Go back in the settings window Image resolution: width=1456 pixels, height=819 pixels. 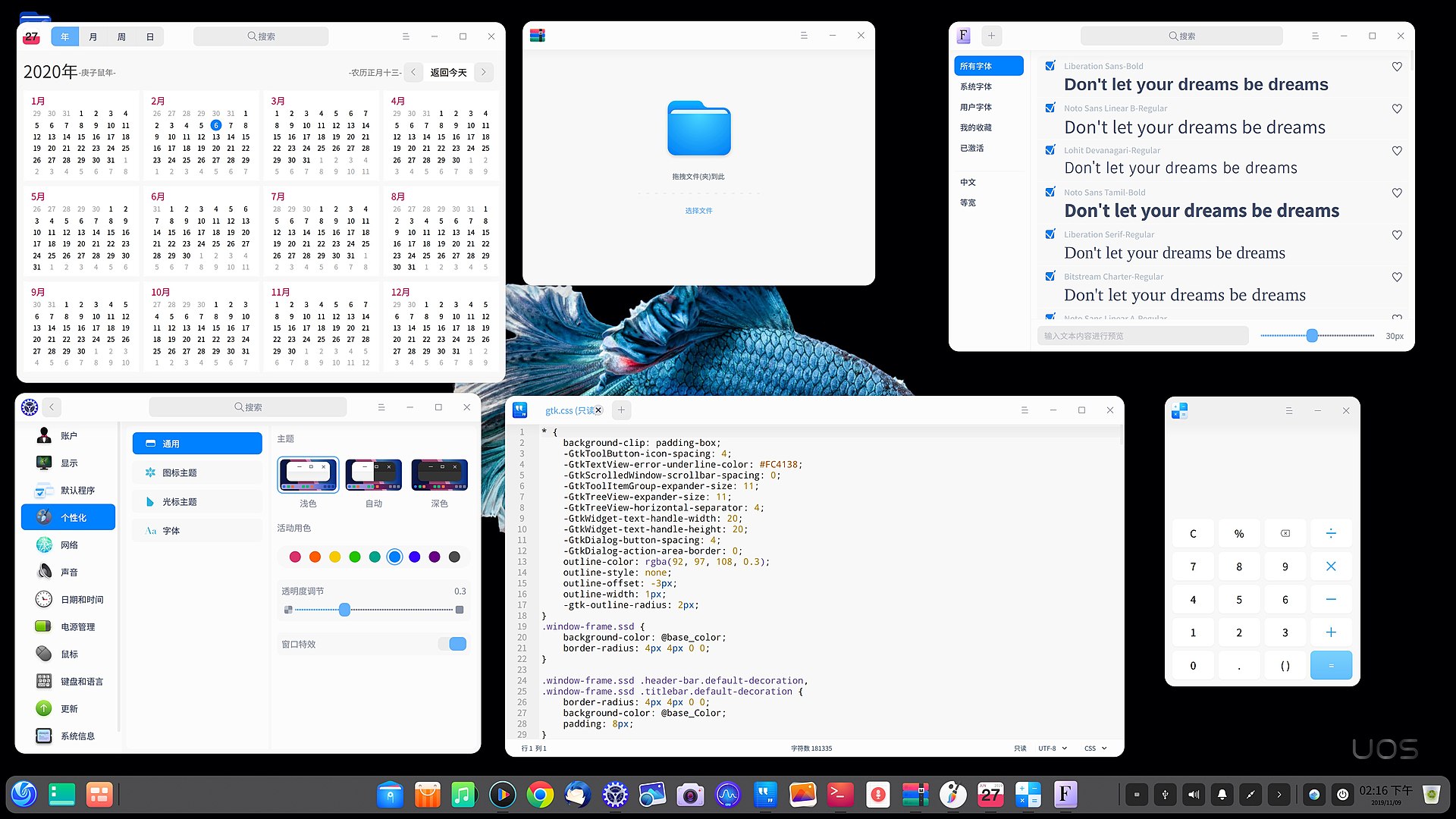pyautogui.click(x=52, y=407)
